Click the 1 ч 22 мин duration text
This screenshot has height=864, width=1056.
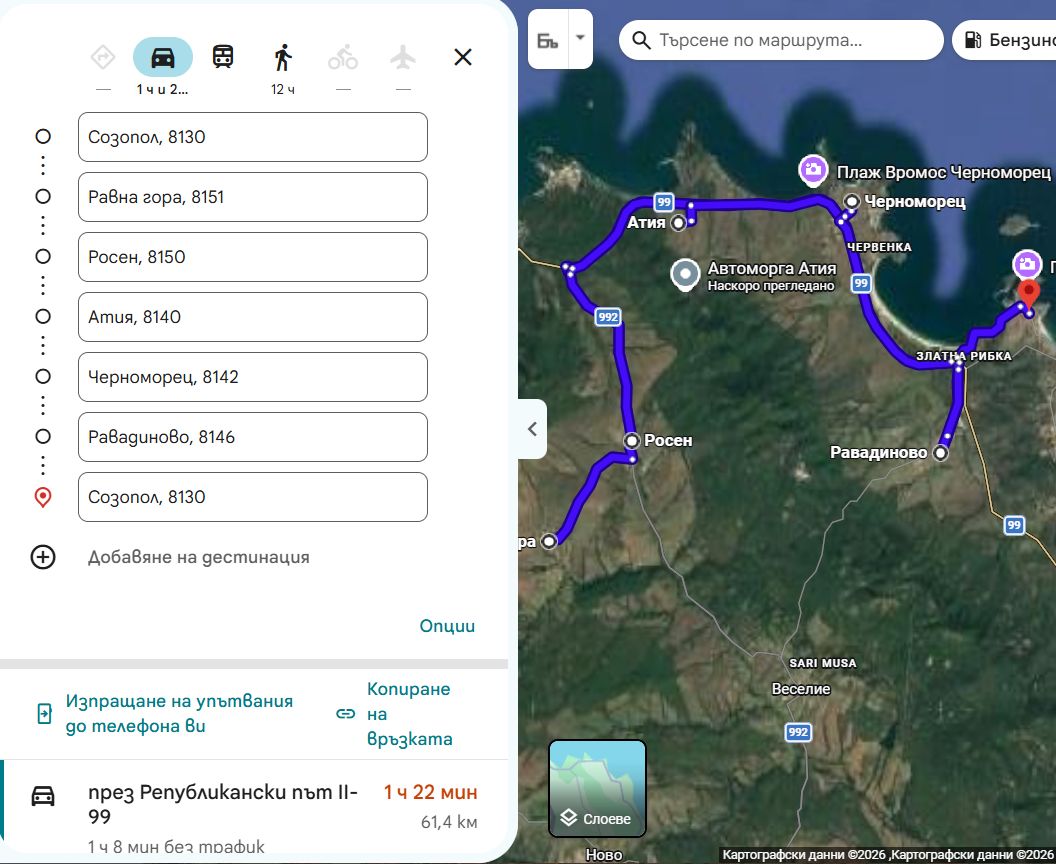click(430, 792)
